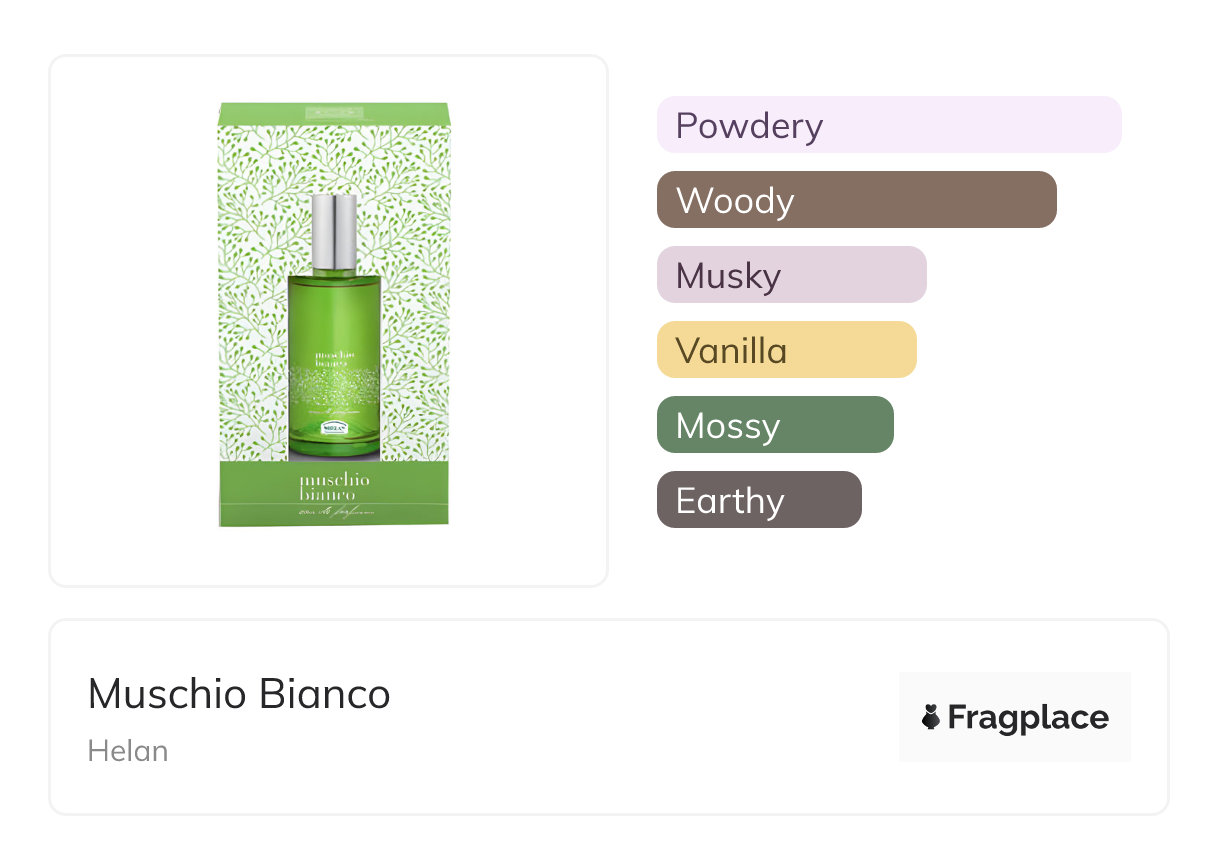The width and height of the screenshot is (1218, 864).
Task: Click the Fragplace logo icon
Action: [x=931, y=717]
